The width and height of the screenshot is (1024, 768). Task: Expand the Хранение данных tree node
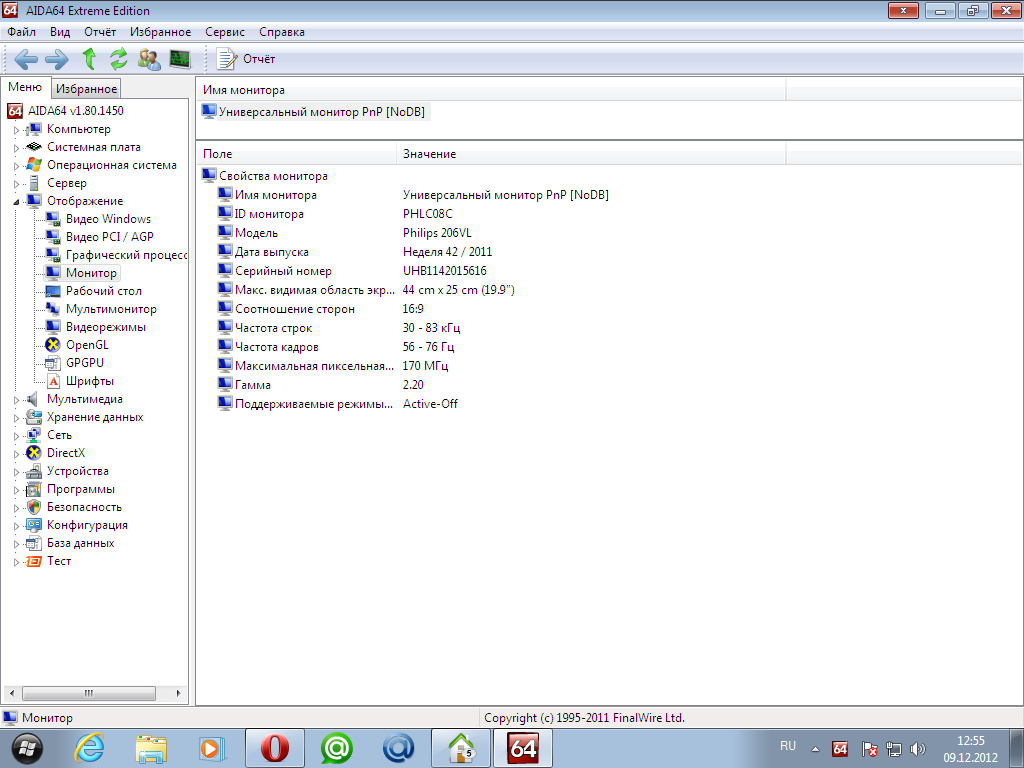click(x=16, y=418)
